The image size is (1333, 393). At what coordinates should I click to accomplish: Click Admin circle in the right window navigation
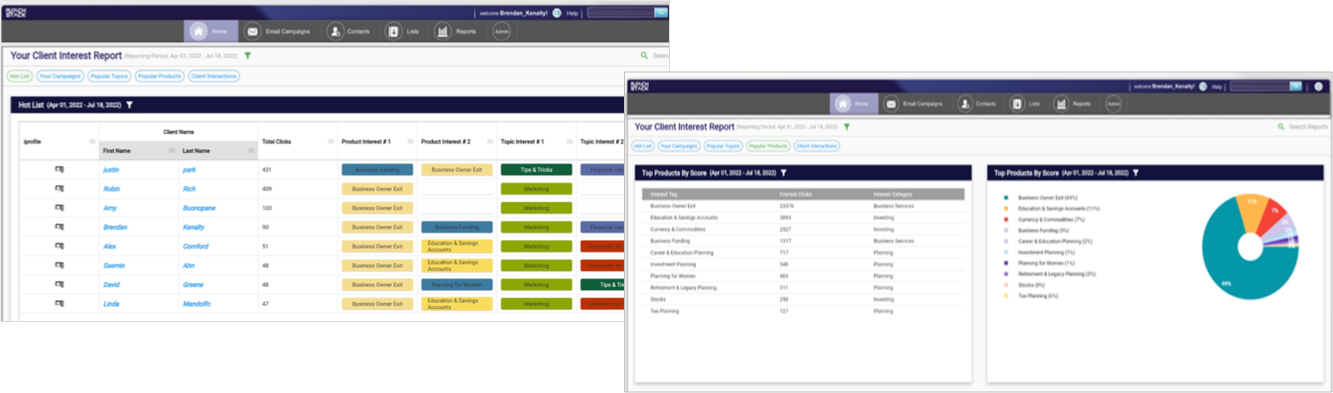[1113, 103]
